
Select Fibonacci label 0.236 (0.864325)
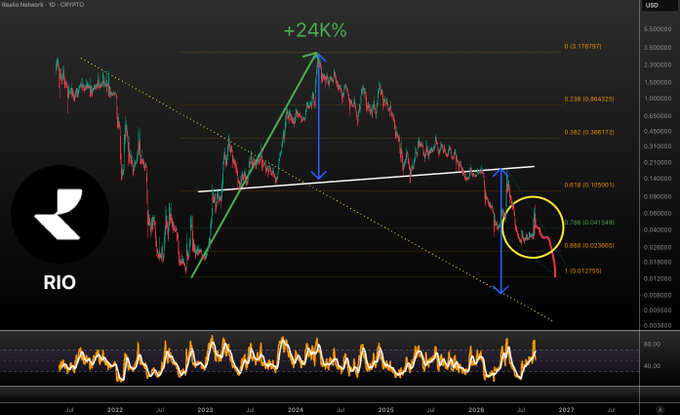(x=589, y=99)
